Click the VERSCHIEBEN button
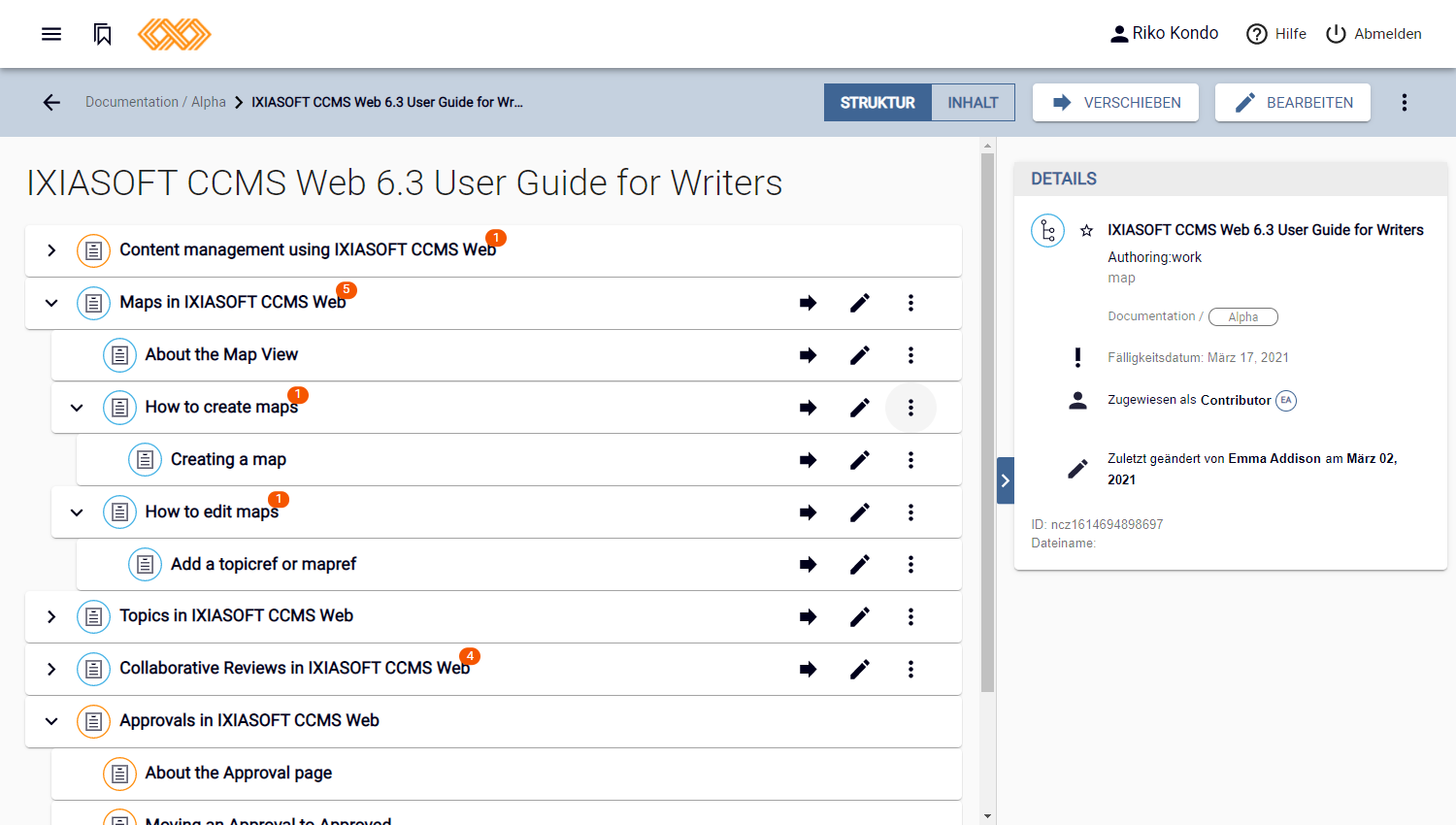The width and height of the screenshot is (1456, 825). [1115, 102]
